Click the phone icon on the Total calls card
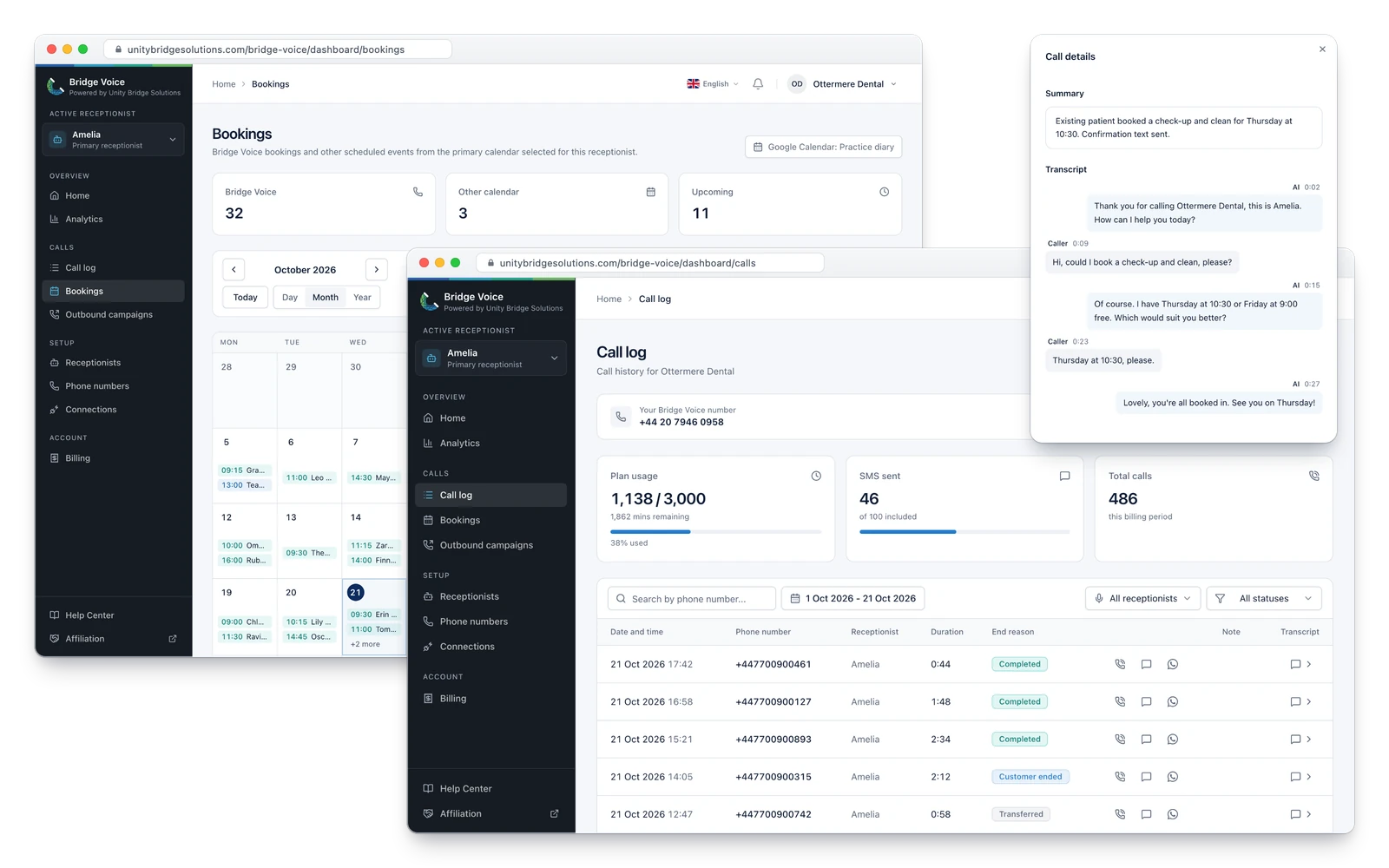Screen dimensions: 1389x868 coord(1313,476)
